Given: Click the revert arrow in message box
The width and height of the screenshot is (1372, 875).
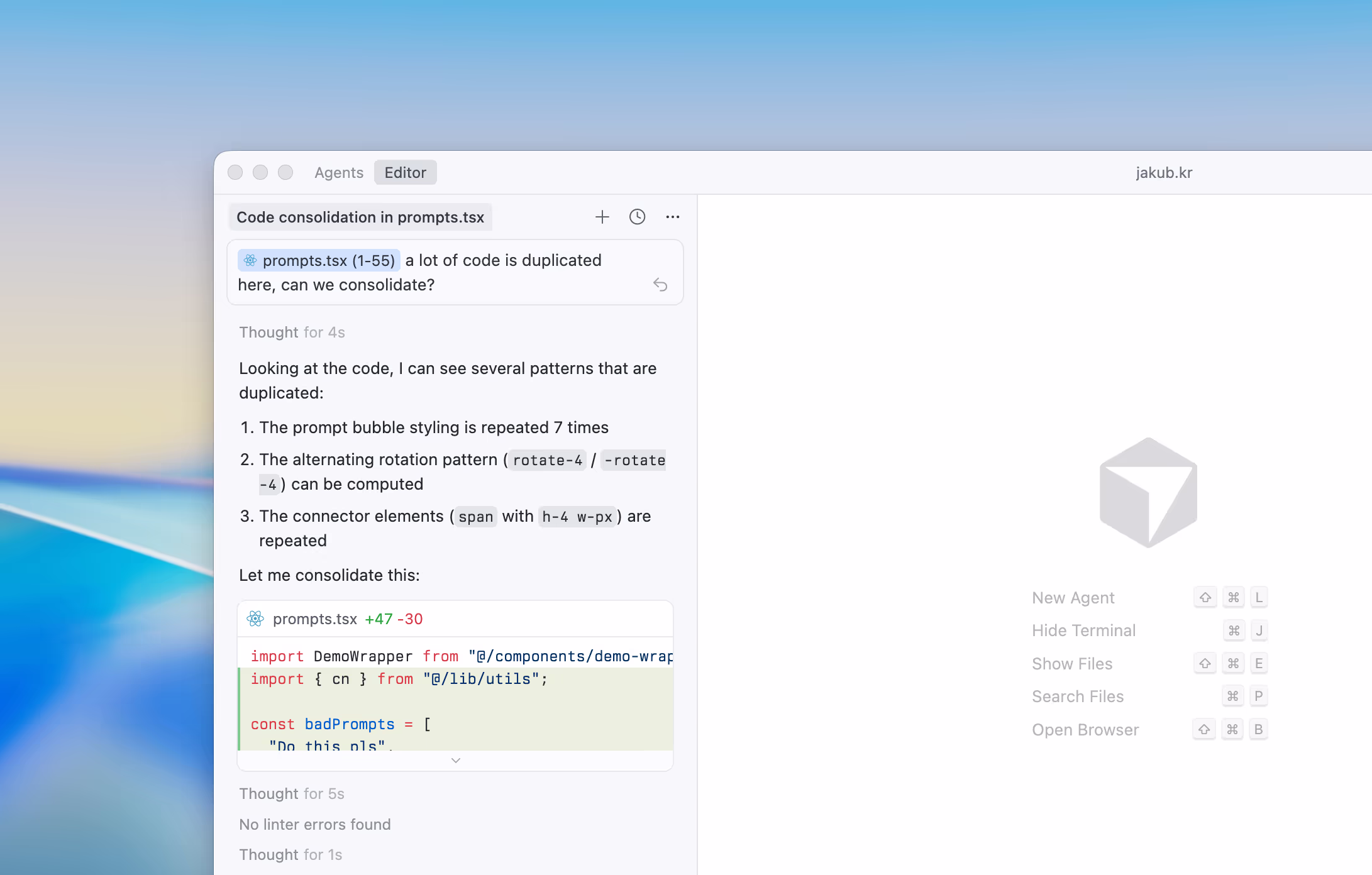Looking at the screenshot, I should point(660,285).
